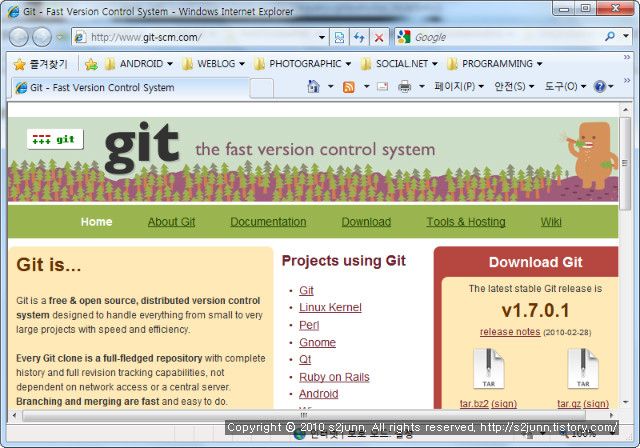Click the horizontal scrollbar left arrow
640x448 pixels.
[14, 415]
